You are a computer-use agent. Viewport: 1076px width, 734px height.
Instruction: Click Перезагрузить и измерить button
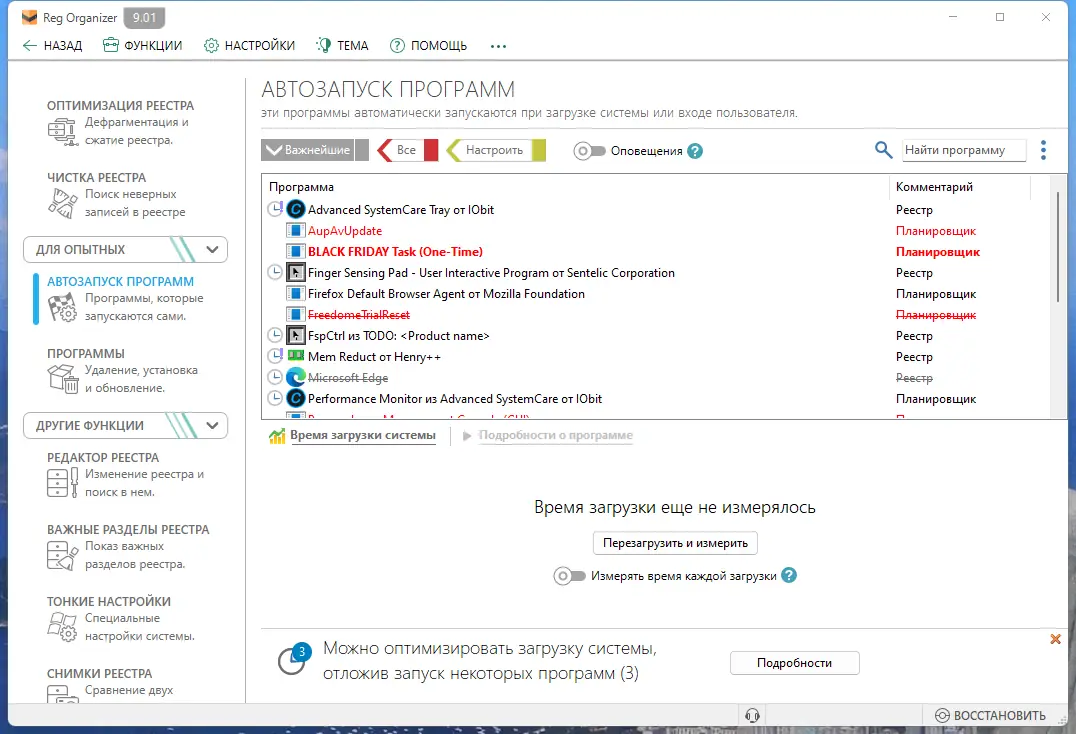pyautogui.click(x=675, y=543)
